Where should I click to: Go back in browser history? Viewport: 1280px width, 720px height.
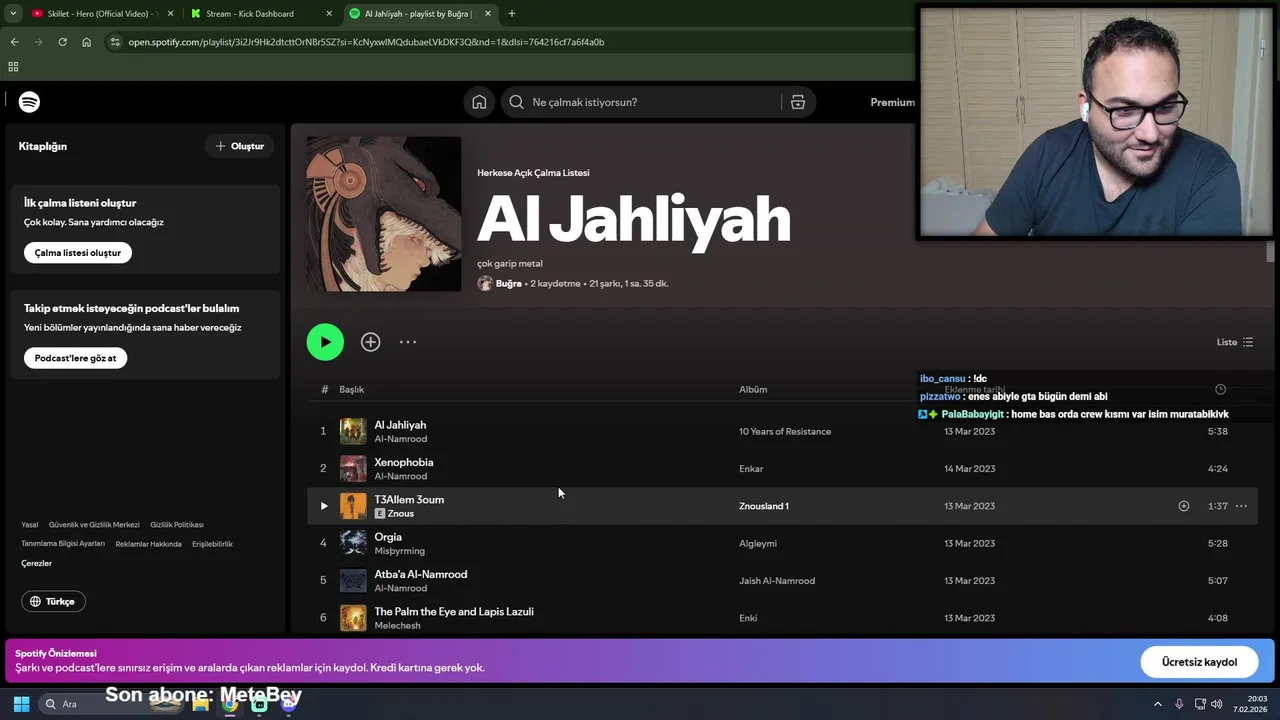tap(14, 42)
